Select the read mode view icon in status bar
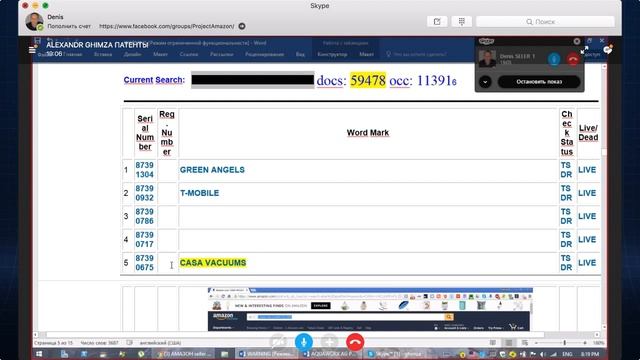Viewport: 640px width, 360px height. [x=493, y=343]
